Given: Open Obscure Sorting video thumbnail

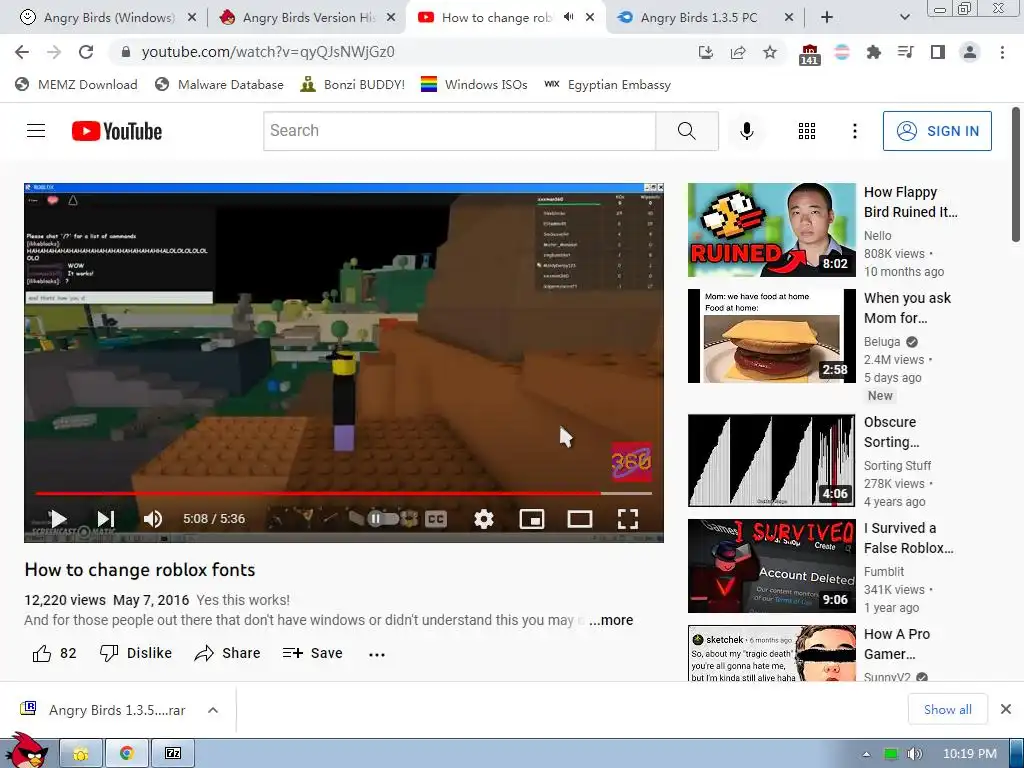Looking at the screenshot, I should 771,460.
